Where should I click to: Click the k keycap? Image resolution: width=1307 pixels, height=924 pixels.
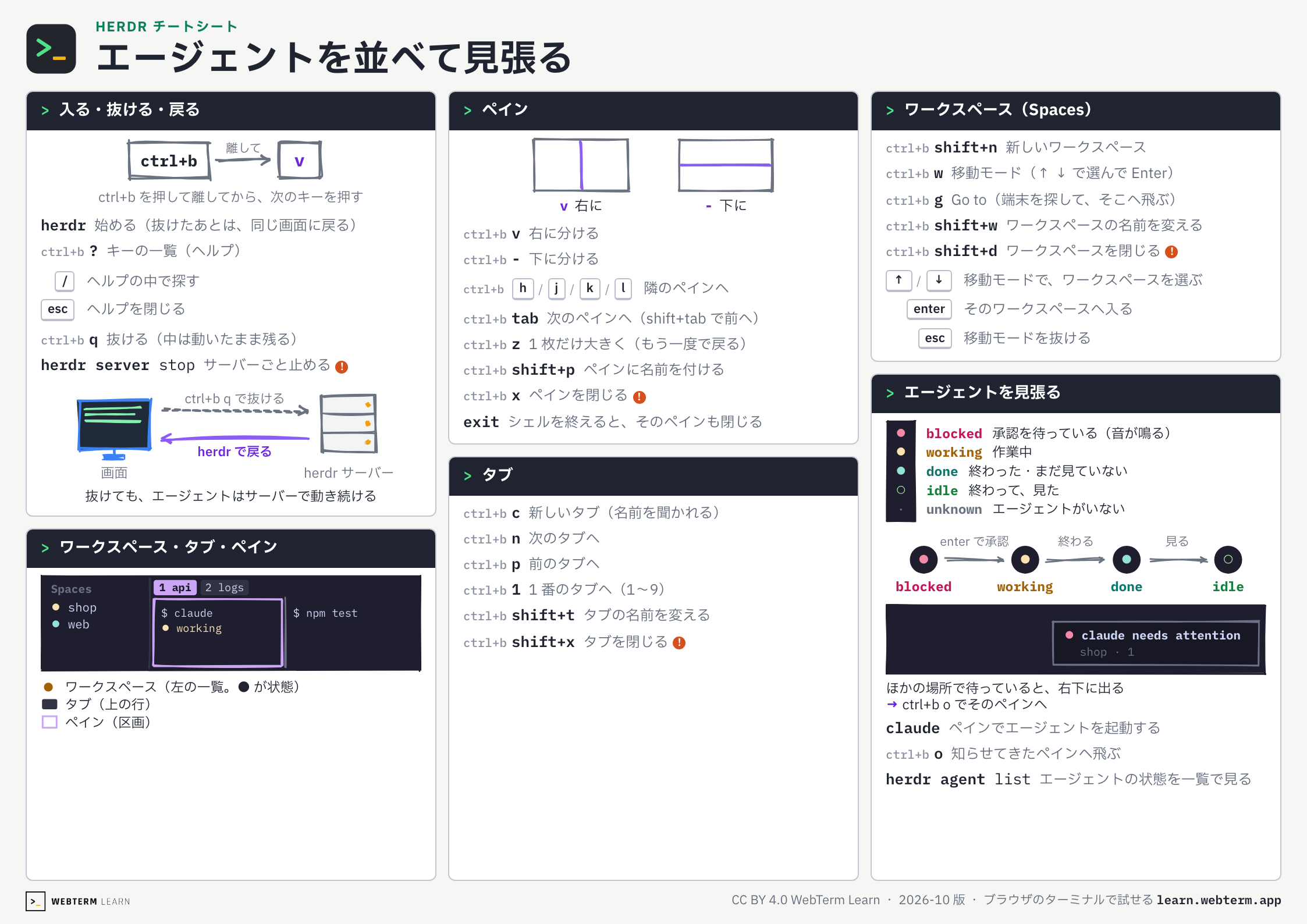click(589, 289)
